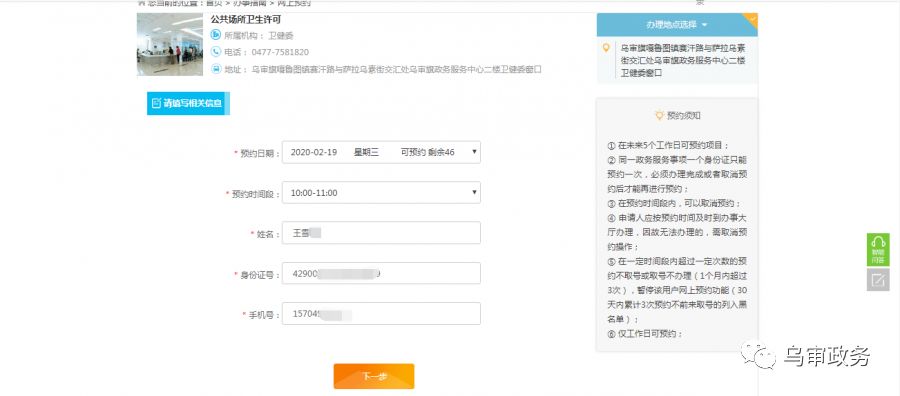Click the 姓名 name input field
This screenshot has width=900, height=396.
pyautogui.click(x=381, y=233)
